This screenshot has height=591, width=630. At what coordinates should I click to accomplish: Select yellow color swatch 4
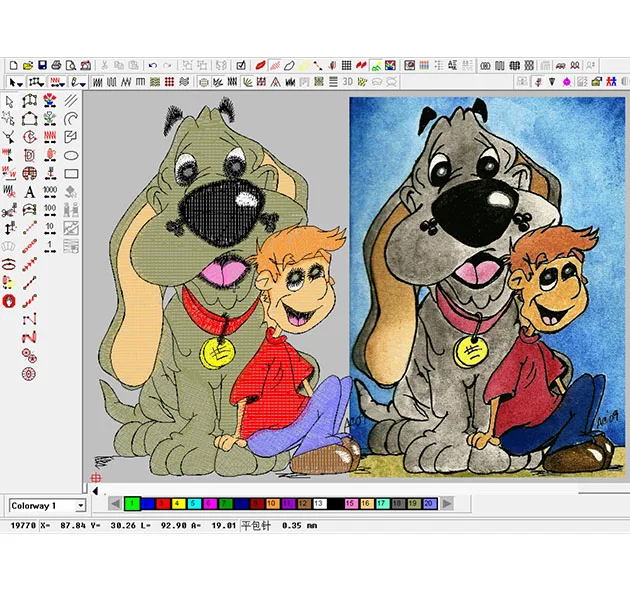pyautogui.click(x=178, y=503)
